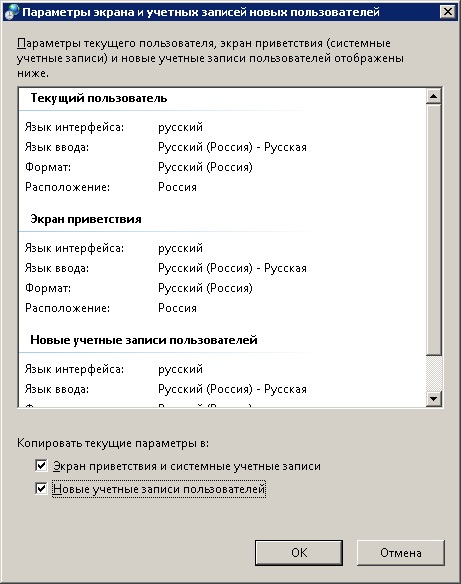The height and width of the screenshot is (584, 461).
Task: Click "Язык интерфейса" row under Текущий пользователь
Action: pyautogui.click(x=114, y=127)
